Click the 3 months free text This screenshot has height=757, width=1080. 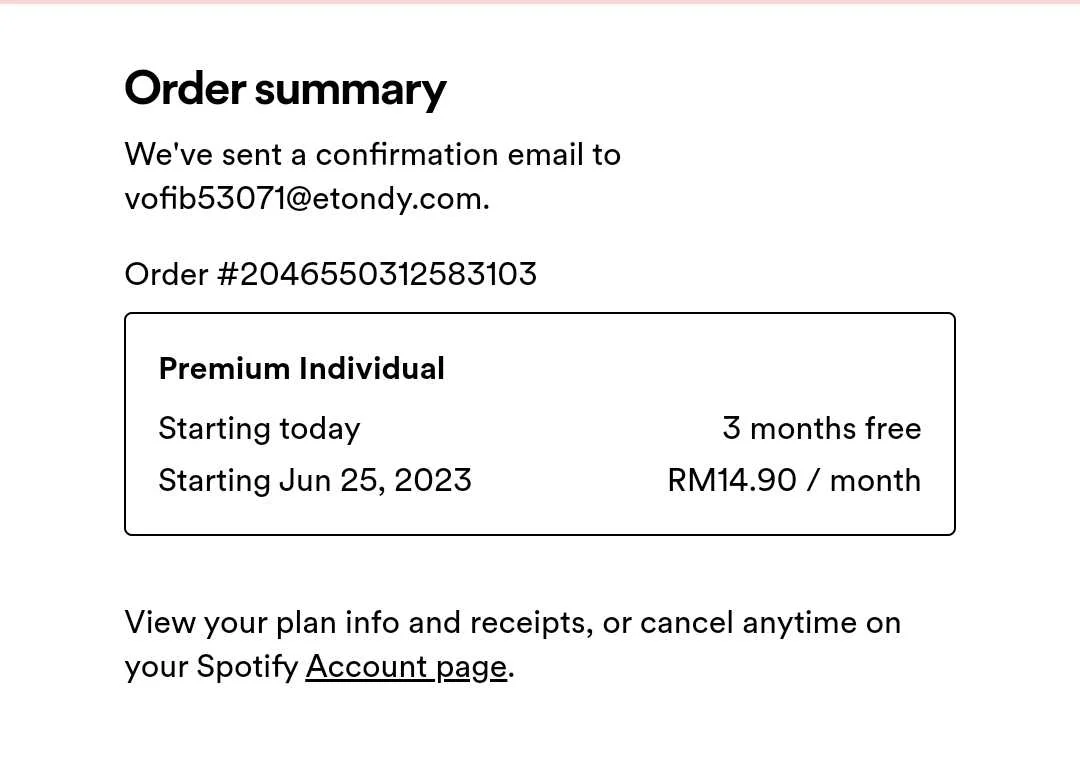click(822, 428)
